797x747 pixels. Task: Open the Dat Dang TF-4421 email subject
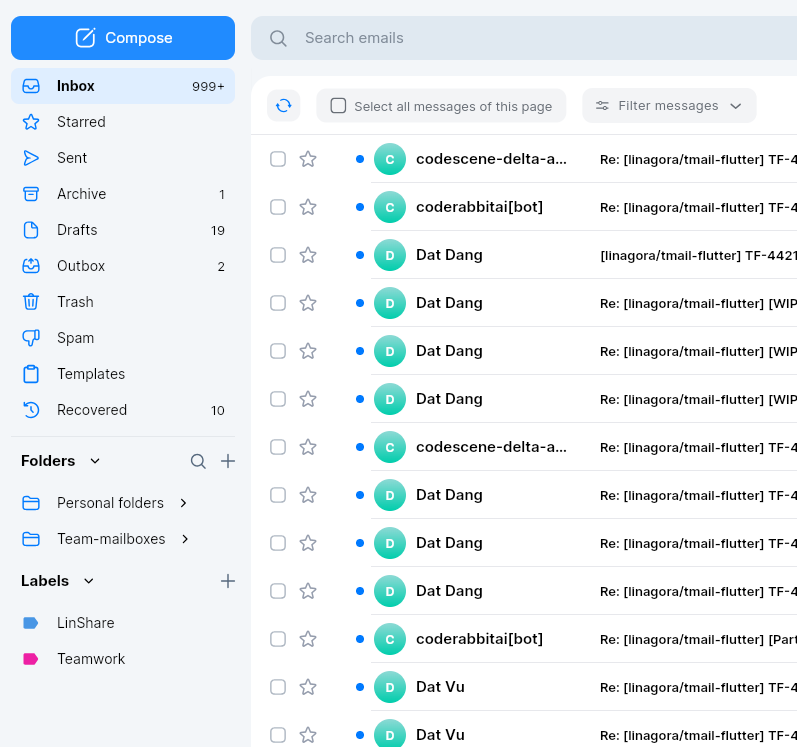(x=698, y=256)
